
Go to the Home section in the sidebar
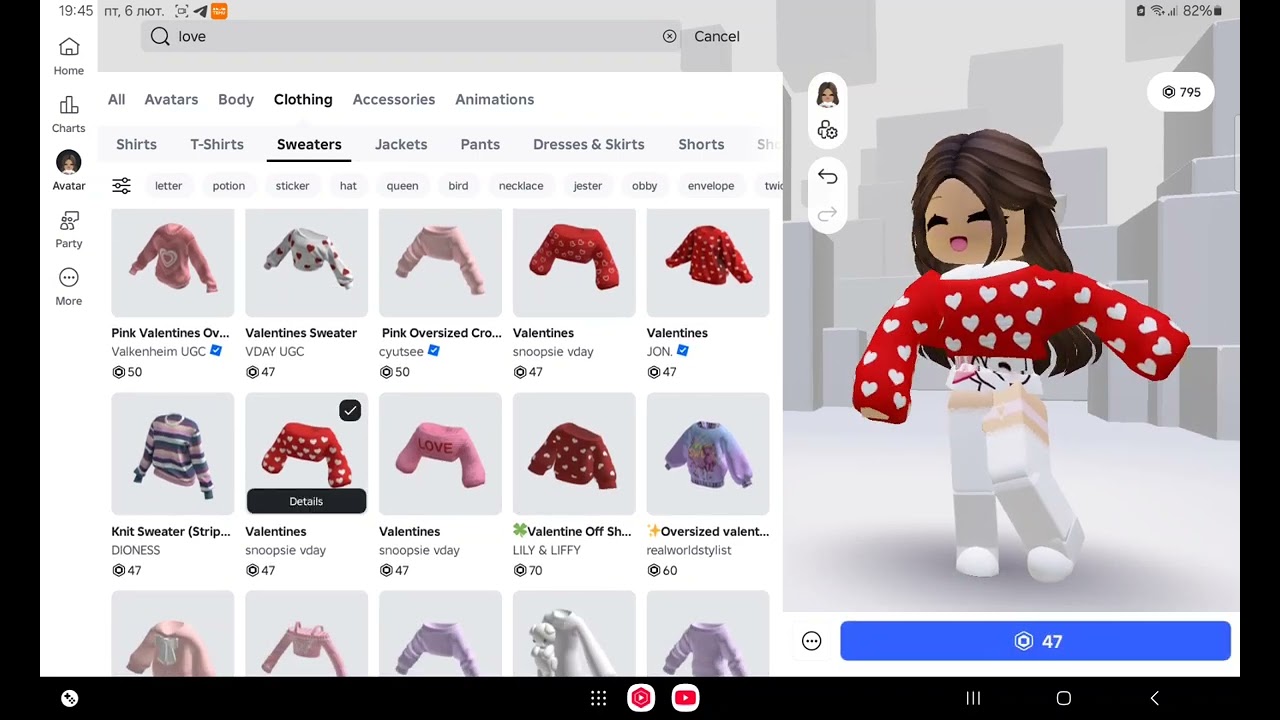point(69,56)
